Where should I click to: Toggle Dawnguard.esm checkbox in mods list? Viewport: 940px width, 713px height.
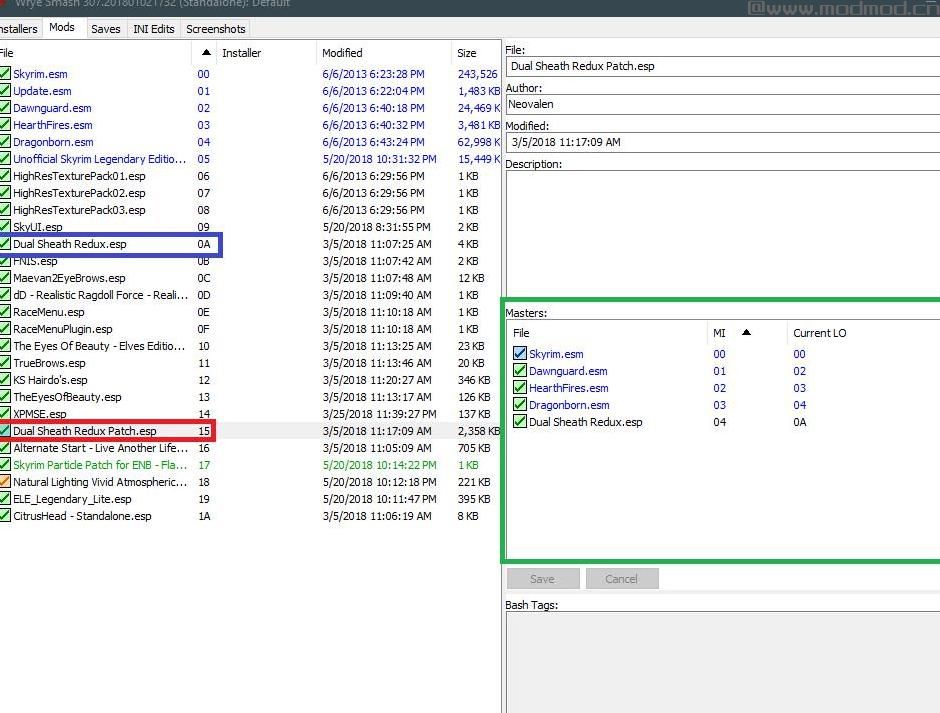pyautogui.click(x=5, y=108)
